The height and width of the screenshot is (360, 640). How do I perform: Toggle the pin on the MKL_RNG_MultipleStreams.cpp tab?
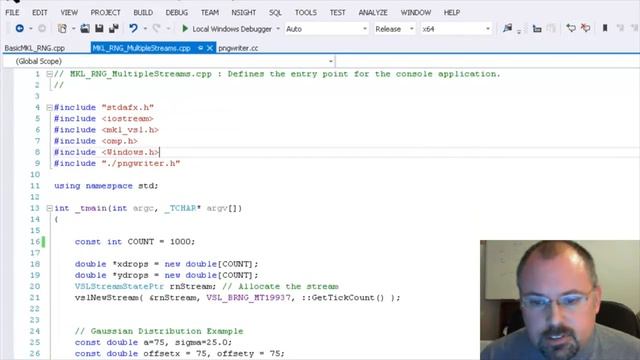[x=200, y=48]
